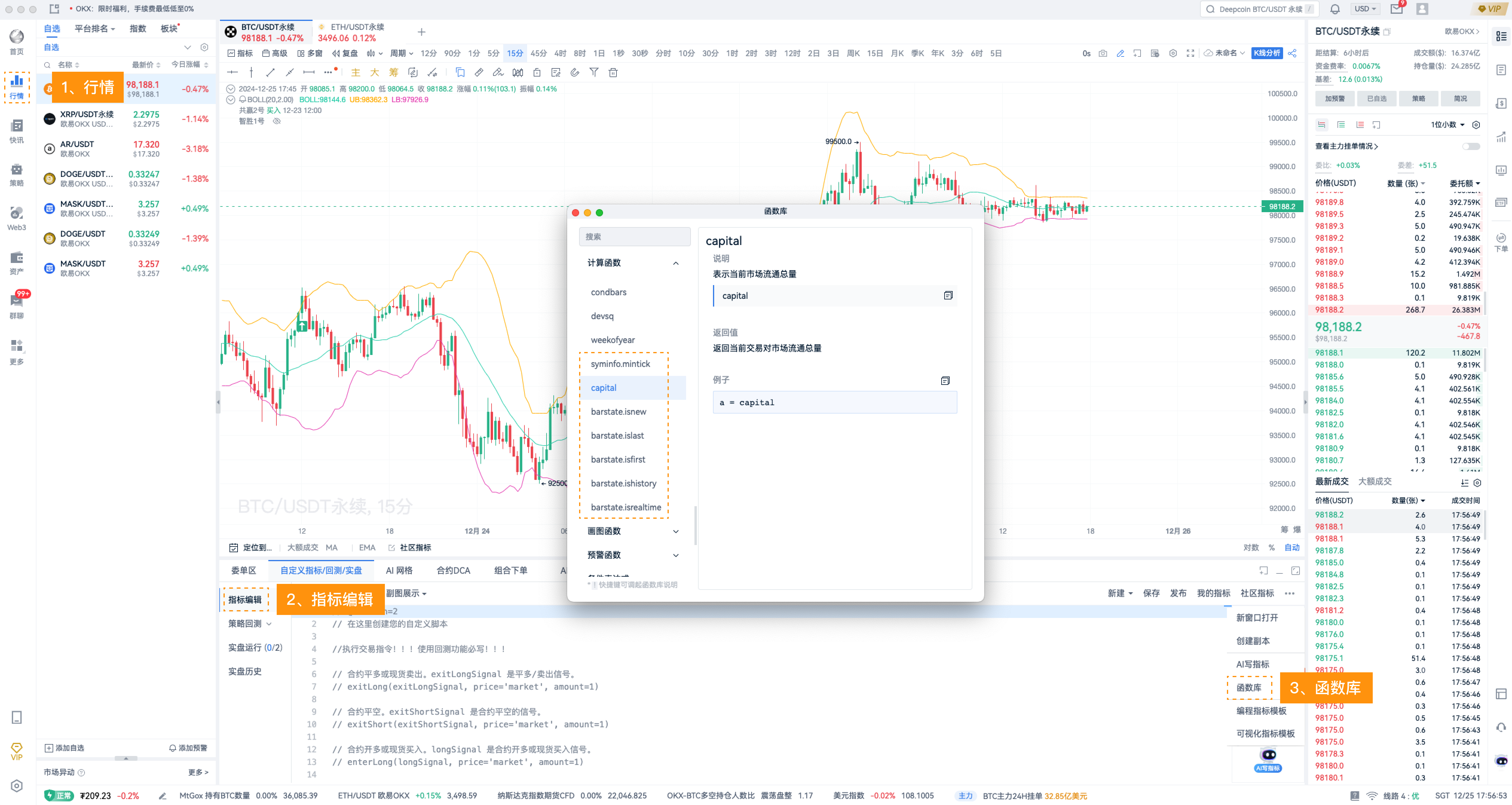The image size is (1512, 805).
Task: Click the K线分析 button
Action: (1267, 53)
